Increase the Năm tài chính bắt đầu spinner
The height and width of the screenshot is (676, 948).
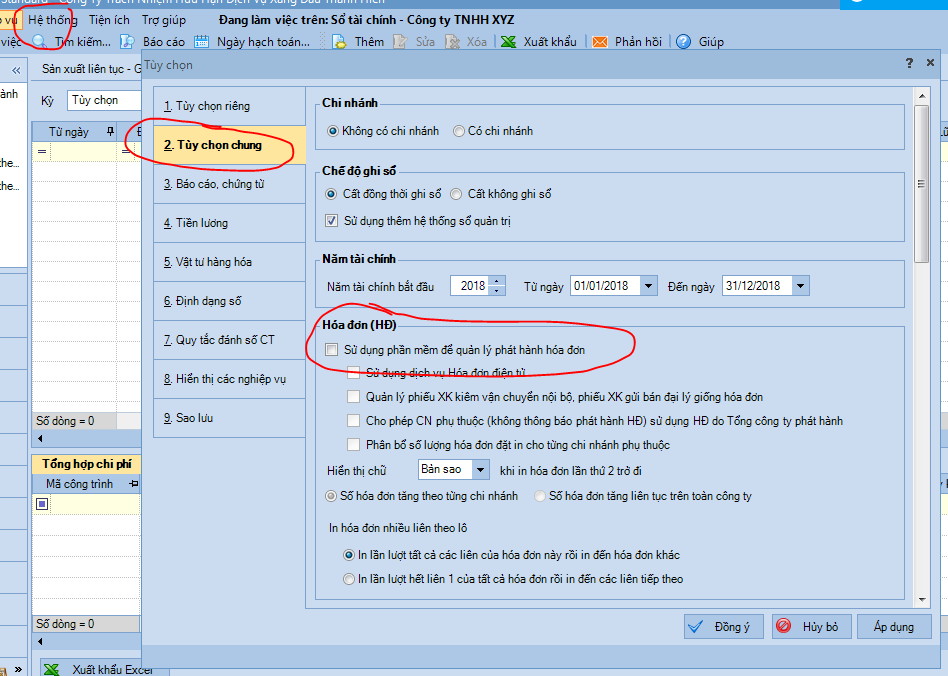pyautogui.click(x=498, y=281)
